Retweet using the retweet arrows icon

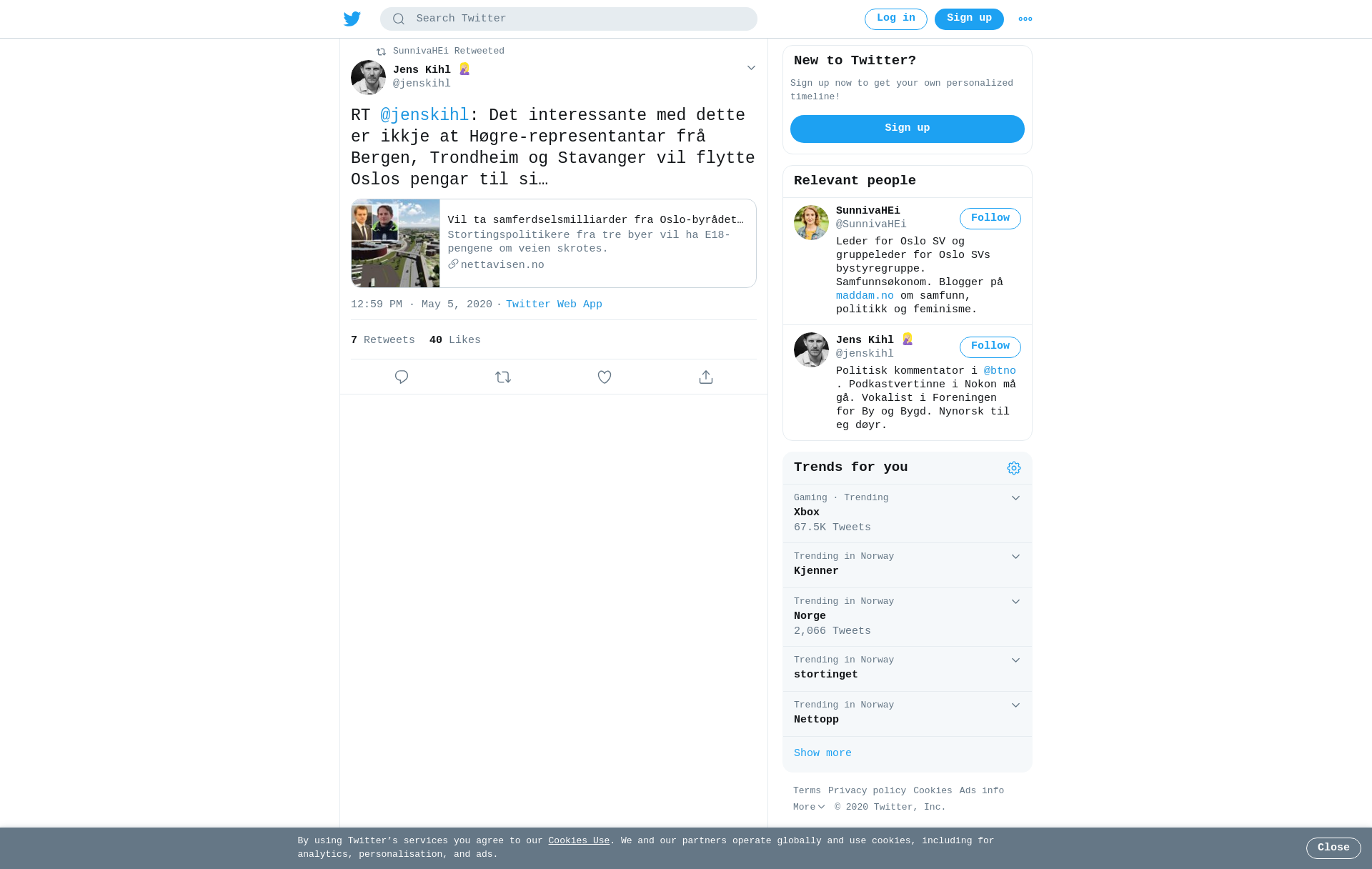coord(503,377)
